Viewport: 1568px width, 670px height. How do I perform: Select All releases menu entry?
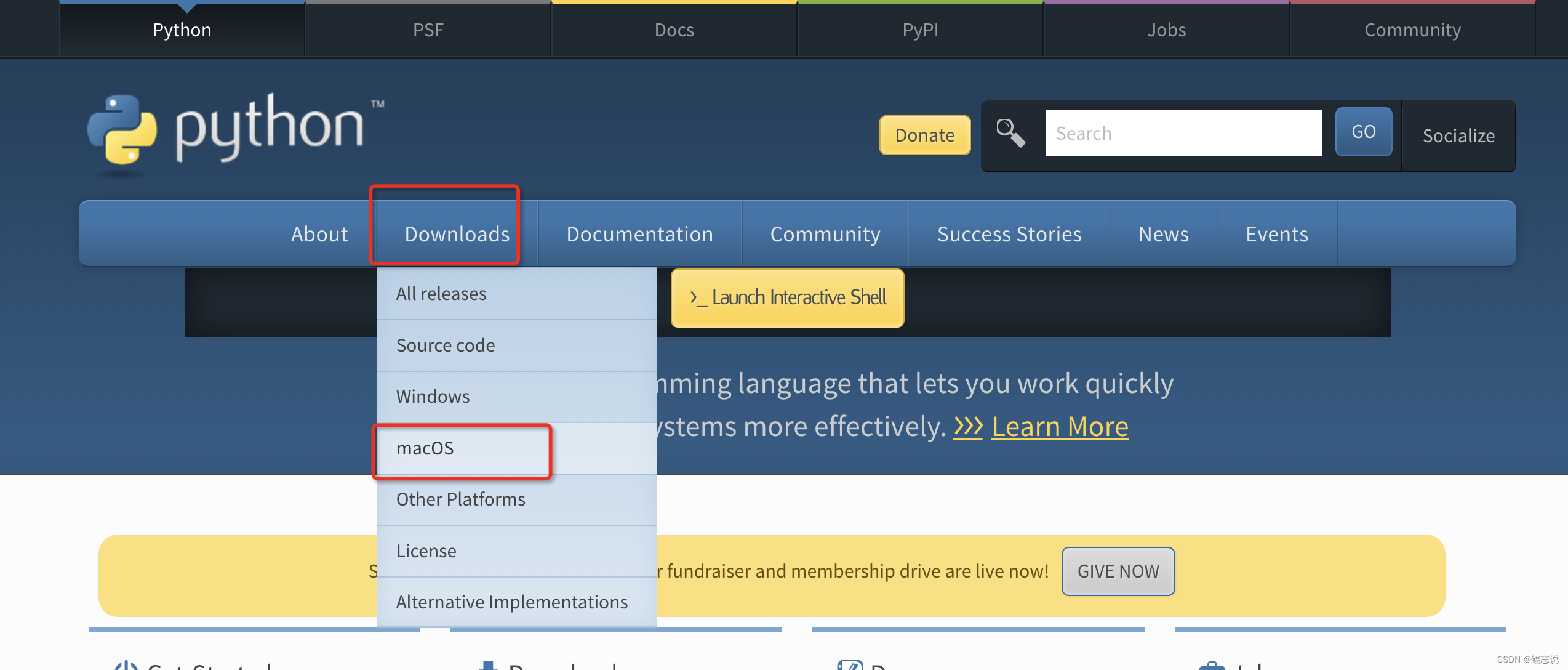[x=441, y=294]
